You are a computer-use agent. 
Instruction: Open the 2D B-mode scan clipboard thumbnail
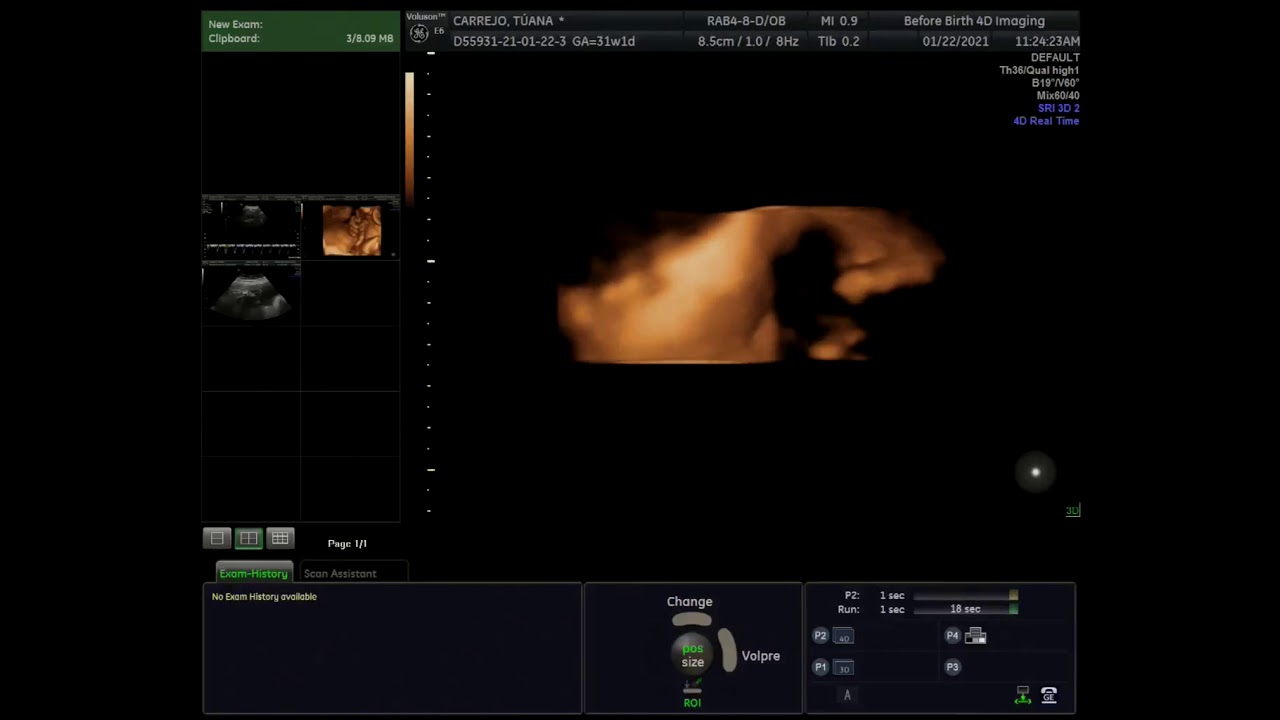pyautogui.click(x=251, y=293)
